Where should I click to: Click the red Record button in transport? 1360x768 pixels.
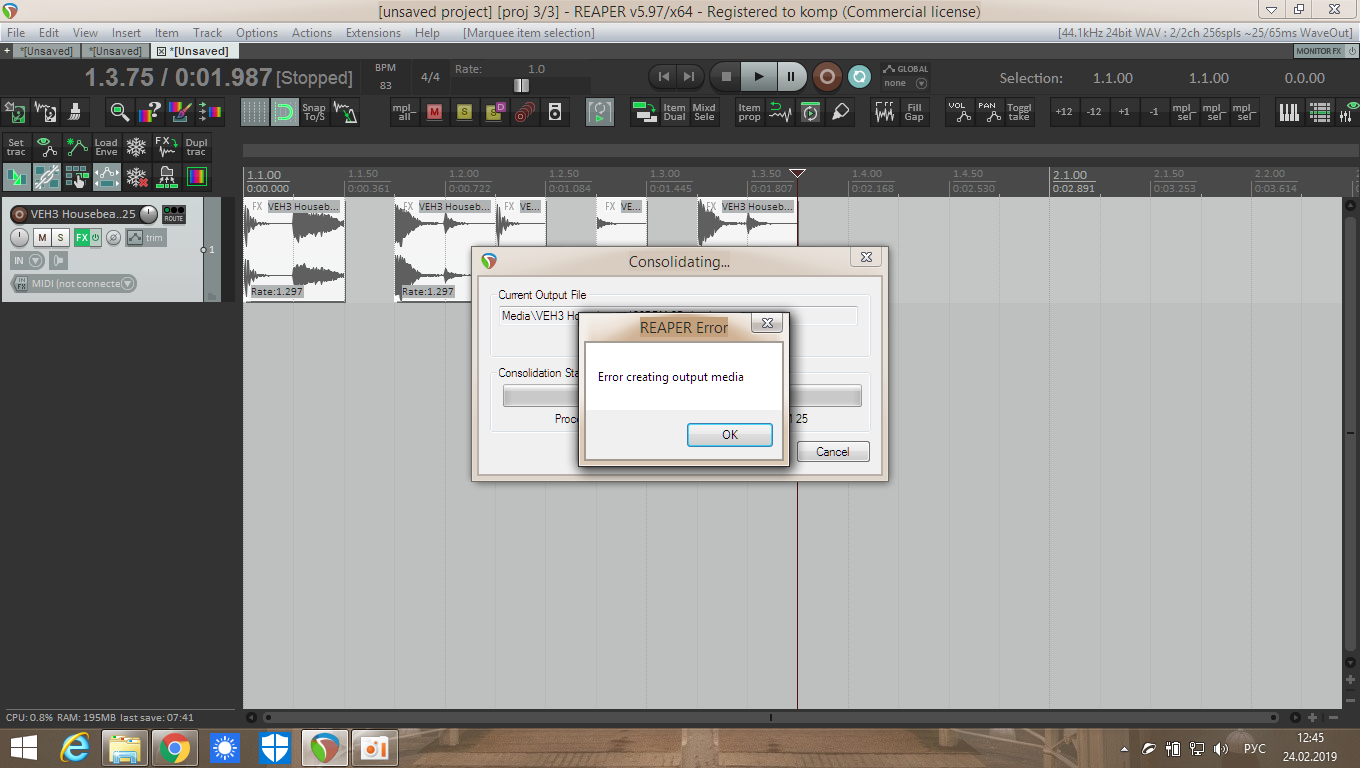827,77
